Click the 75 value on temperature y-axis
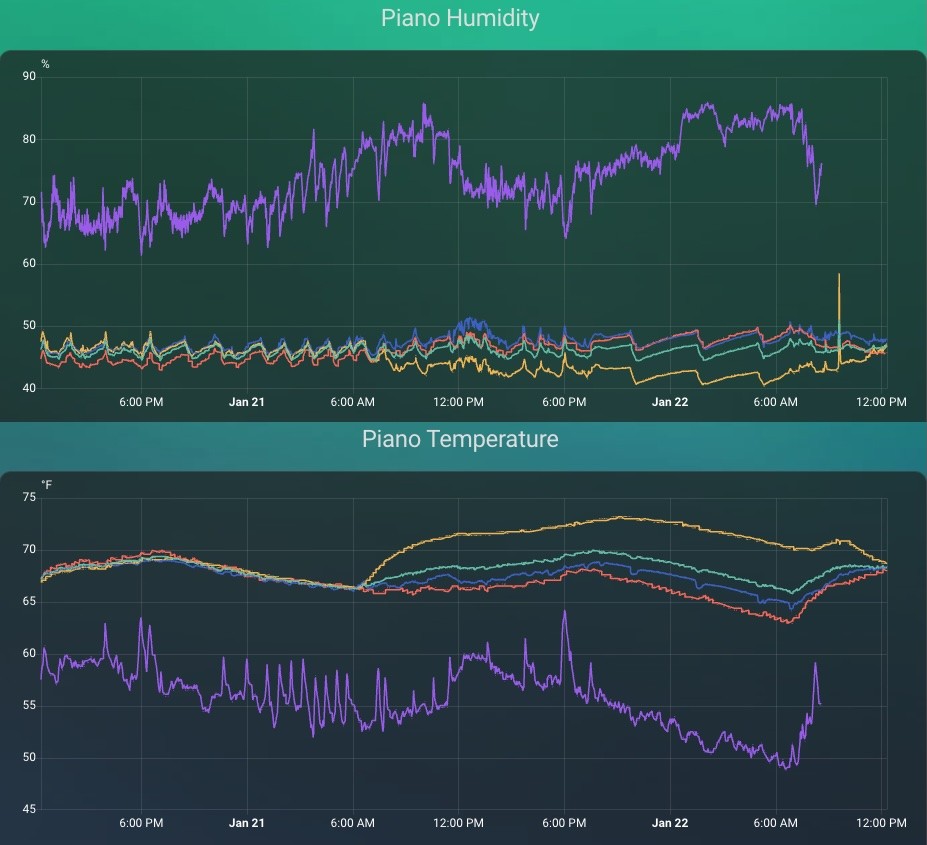 (29, 497)
